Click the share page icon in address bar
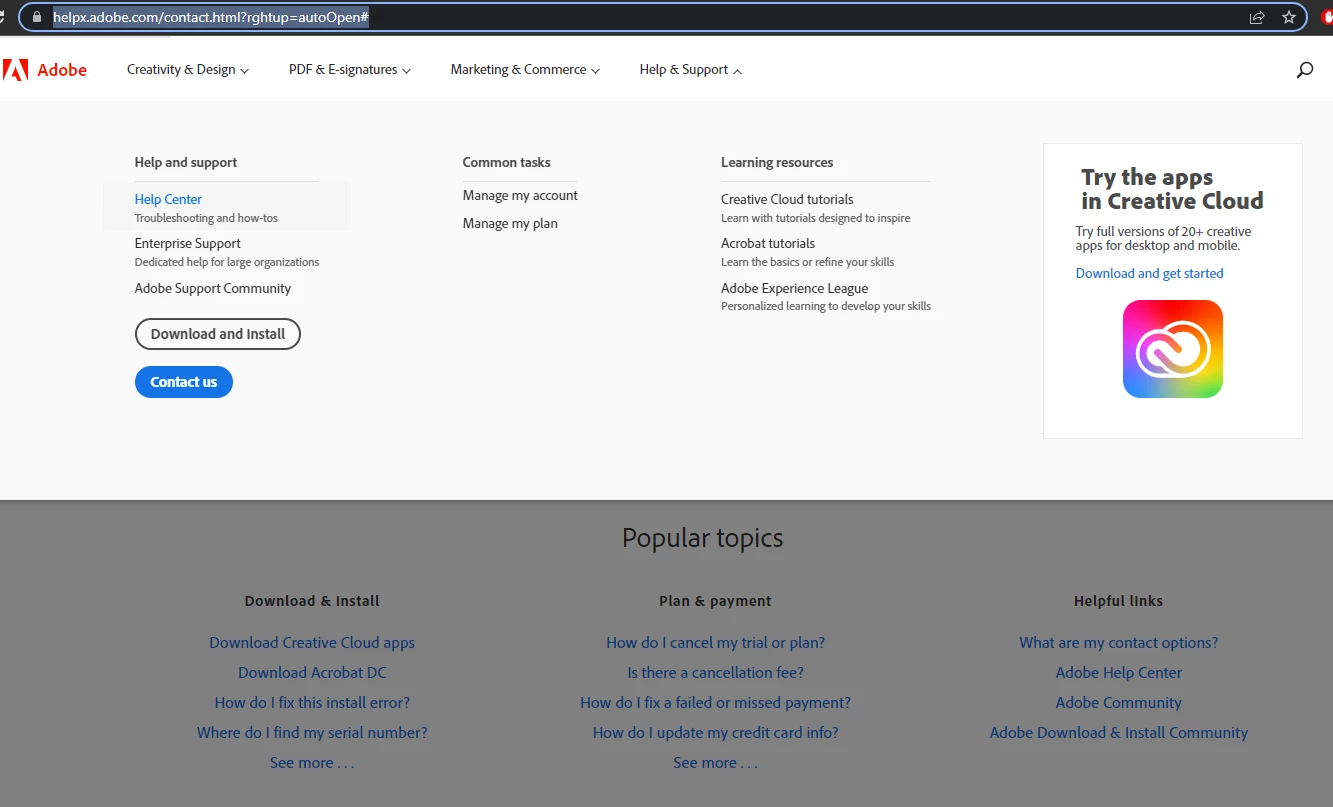This screenshot has height=807, width=1333. (x=1257, y=17)
